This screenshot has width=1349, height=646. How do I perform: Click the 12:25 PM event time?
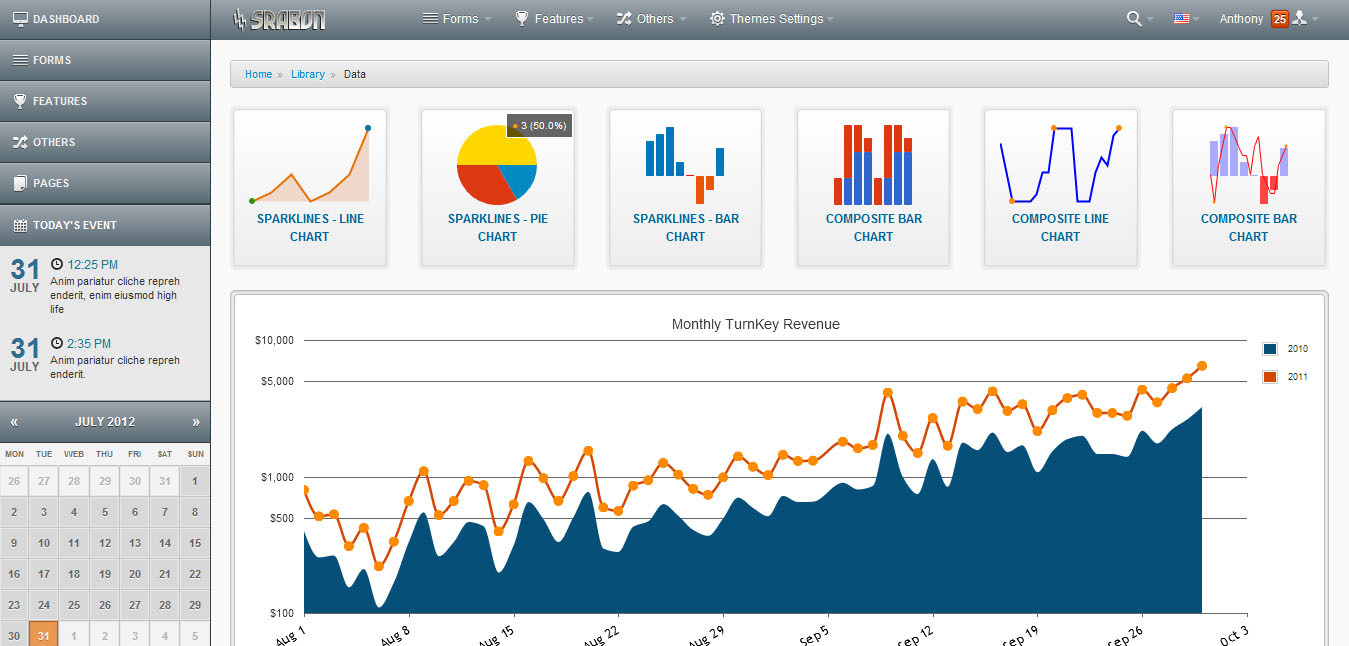click(92, 265)
